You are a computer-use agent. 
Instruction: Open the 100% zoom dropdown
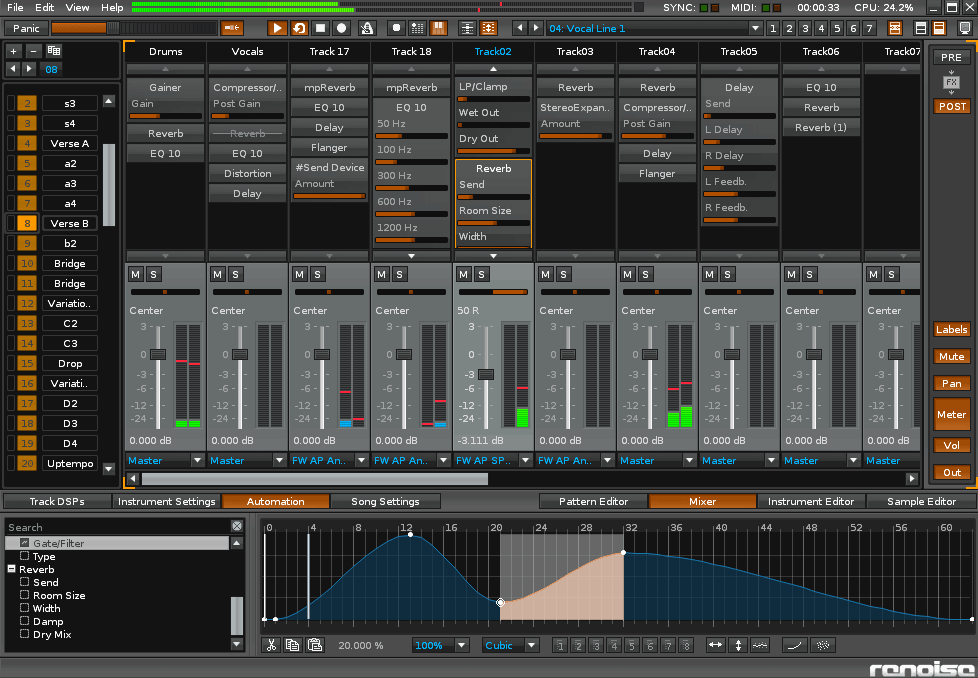[x=462, y=645]
